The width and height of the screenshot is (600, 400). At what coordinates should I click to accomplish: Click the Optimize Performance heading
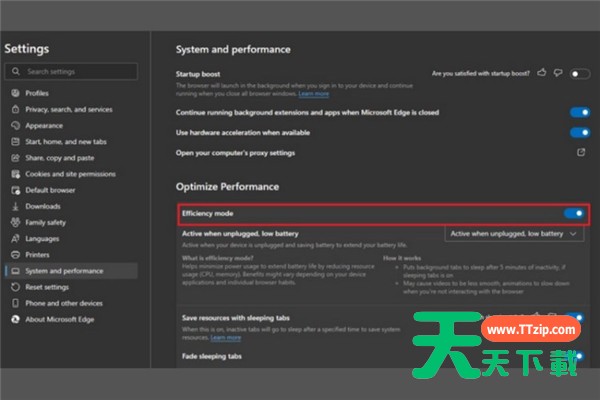(x=227, y=186)
